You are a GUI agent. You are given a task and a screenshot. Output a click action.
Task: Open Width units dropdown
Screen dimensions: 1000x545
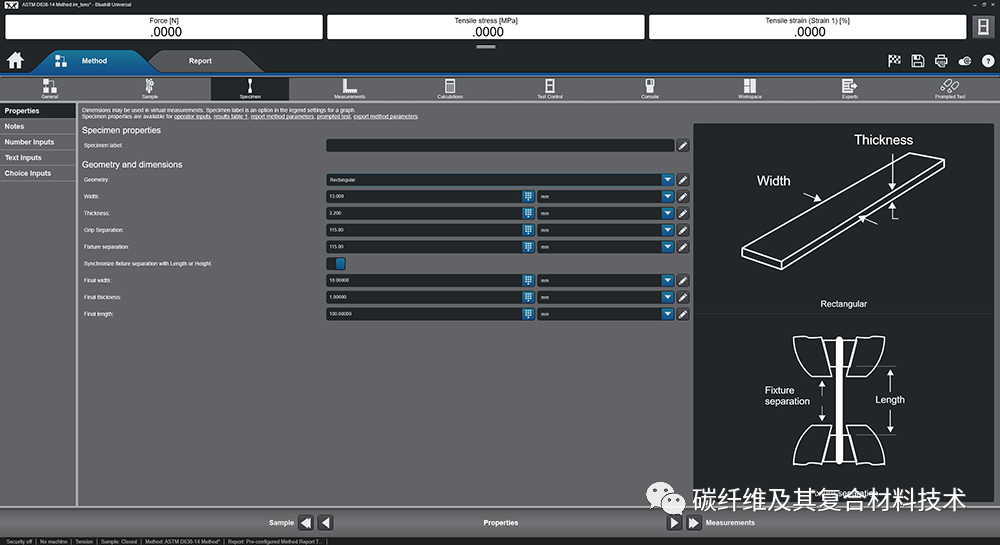[x=667, y=196]
